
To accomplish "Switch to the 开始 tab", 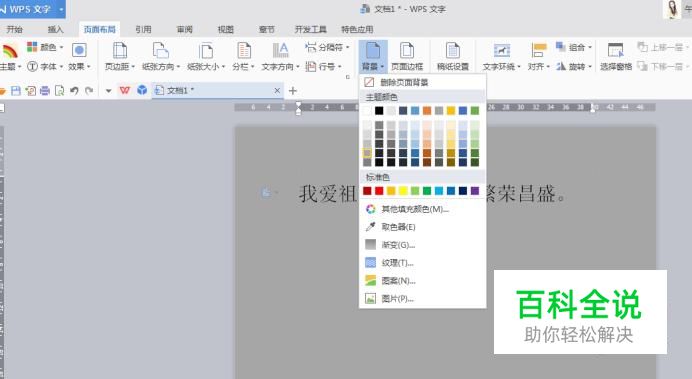I will click(x=15, y=30).
